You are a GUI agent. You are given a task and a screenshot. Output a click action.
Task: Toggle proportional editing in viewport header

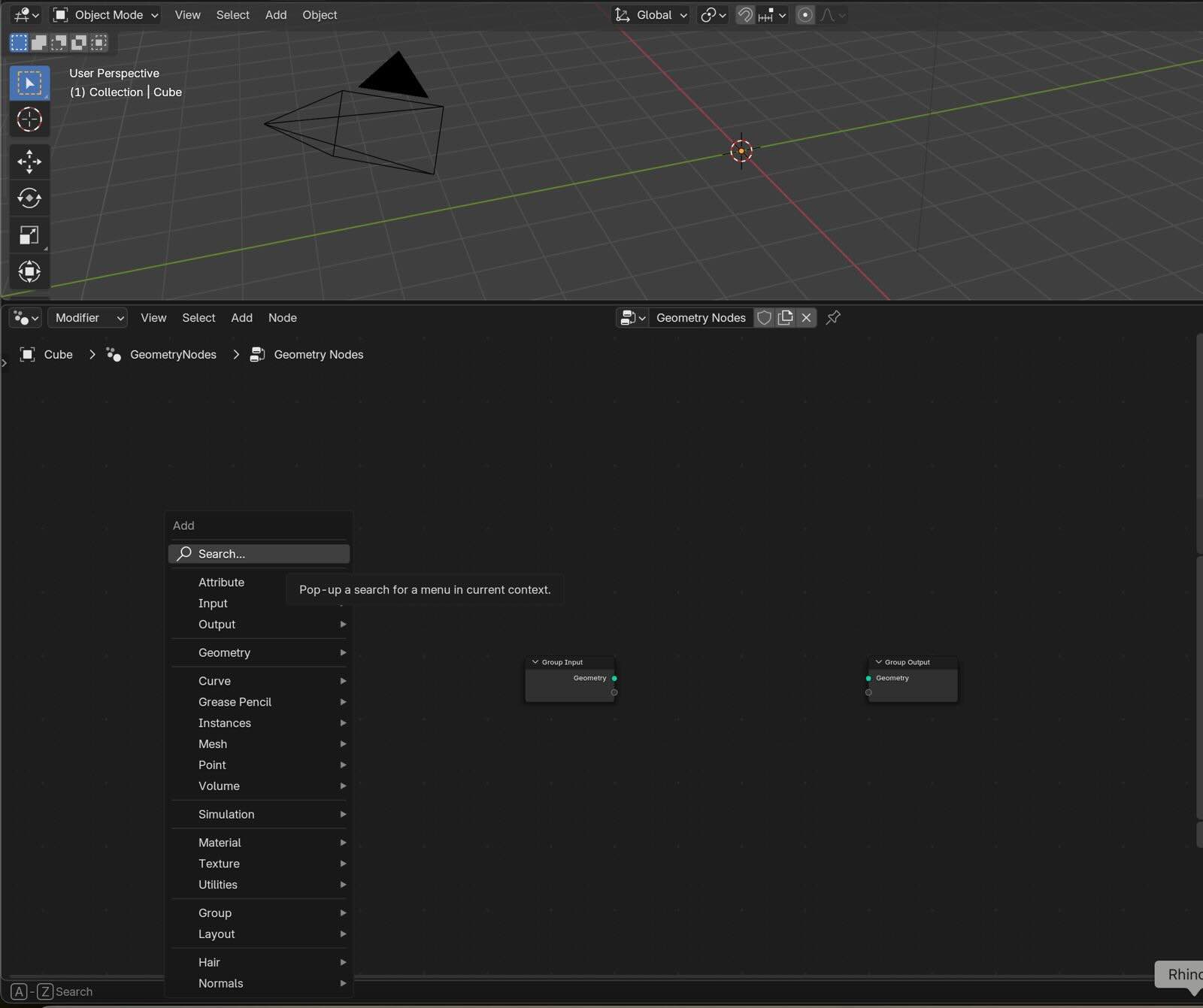click(x=805, y=15)
